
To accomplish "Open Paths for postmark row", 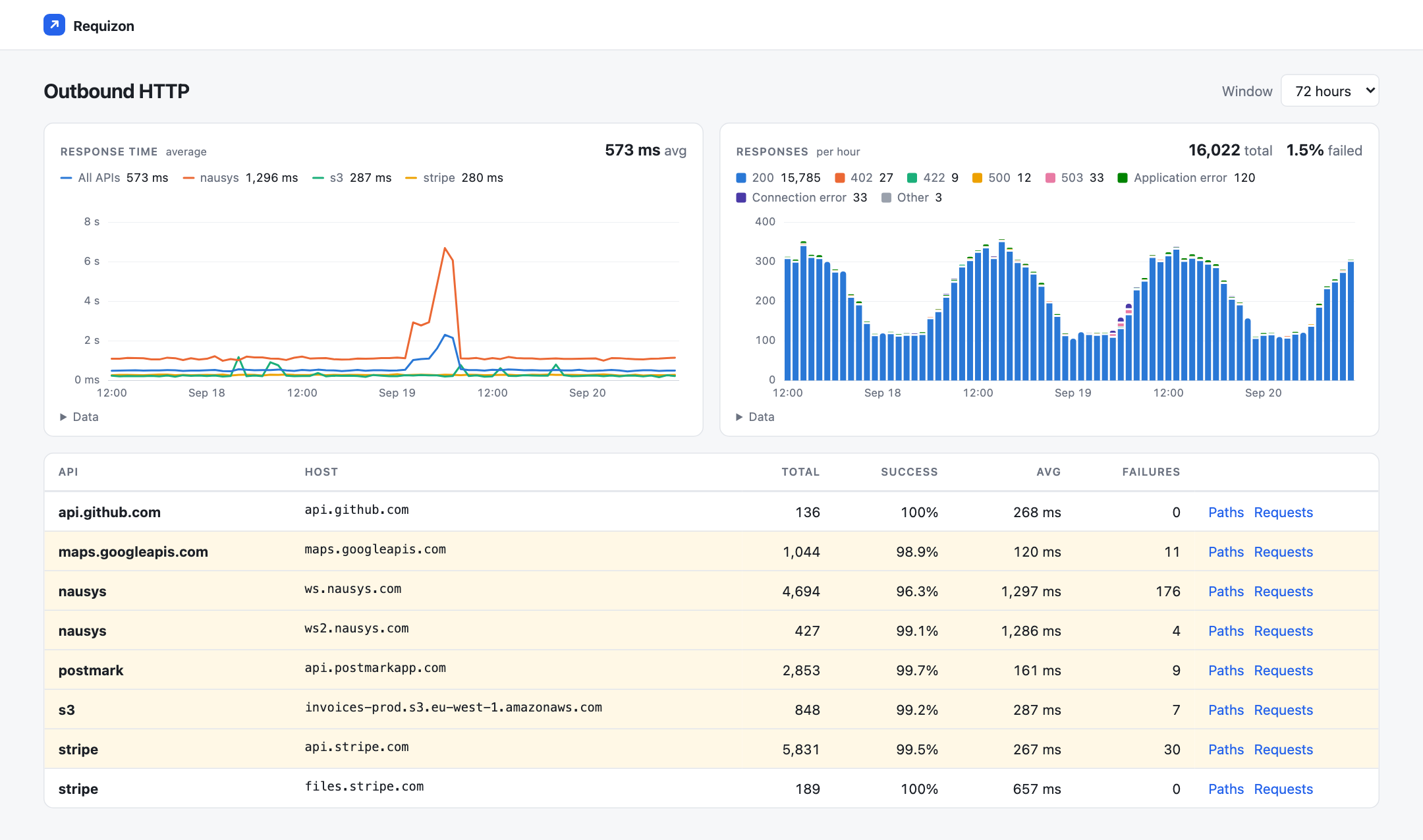I will 1226,671.
